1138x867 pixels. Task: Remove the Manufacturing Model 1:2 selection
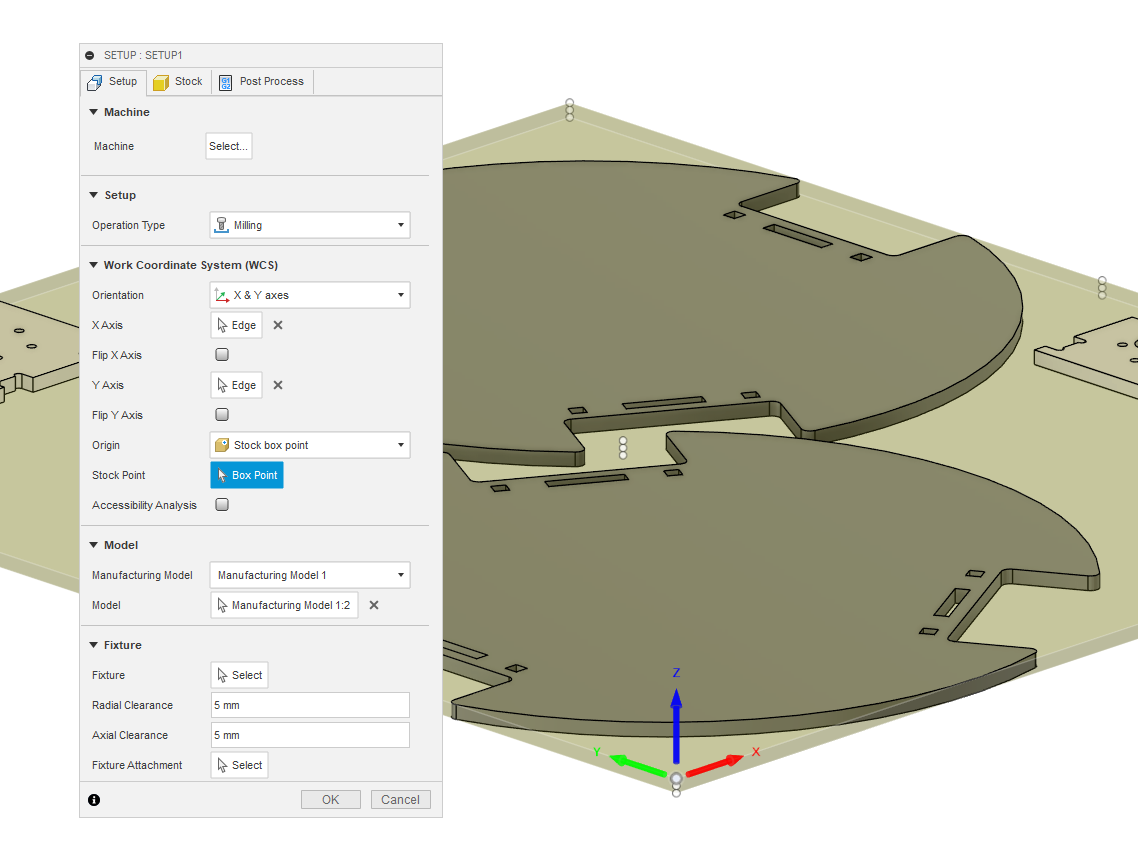tap(374, 605)
